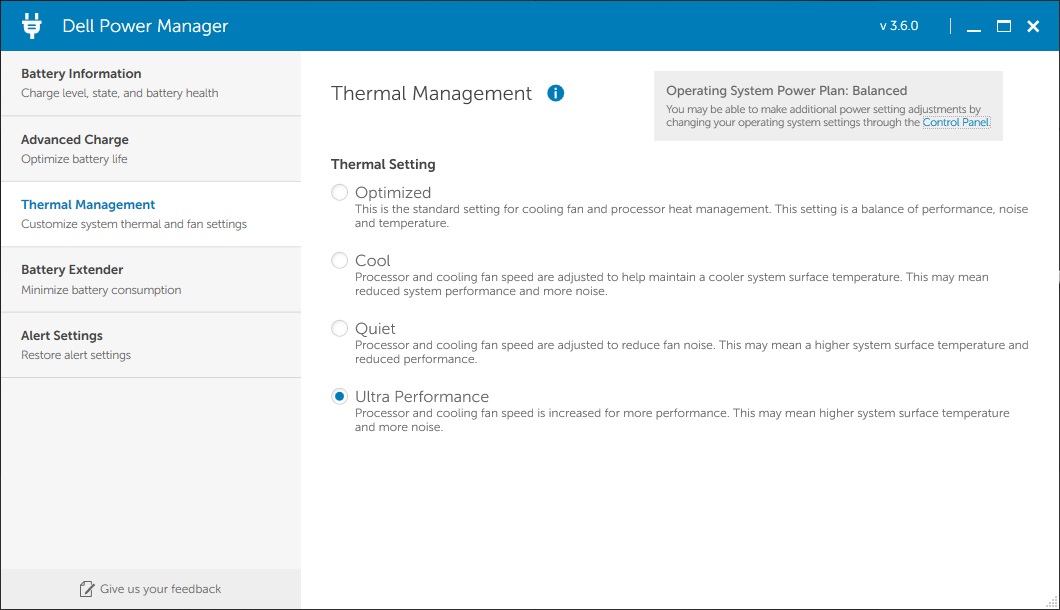1060x610 pixels.
Task: Select the Optimized thermal setting
Action: coord(339,193)
